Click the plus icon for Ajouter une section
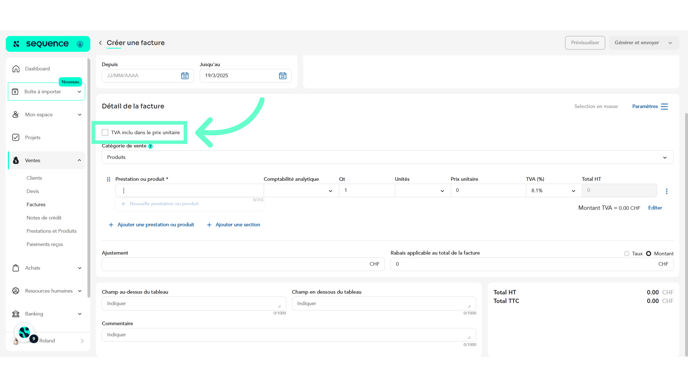688x387 pixels. (209, 225)
